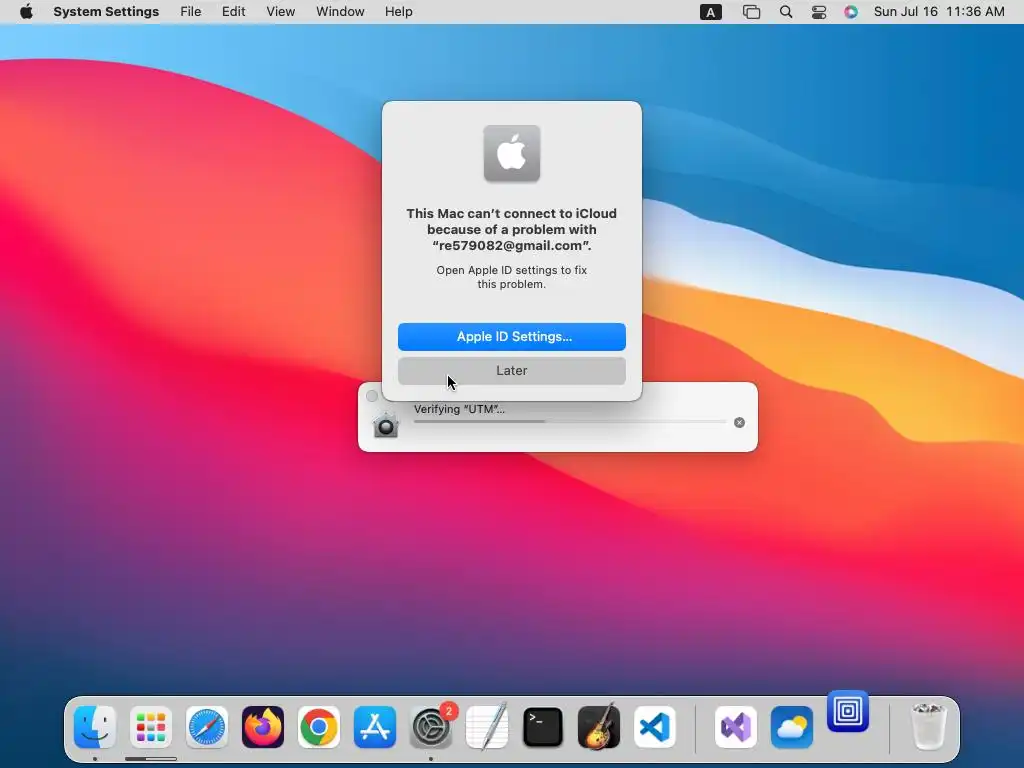Click the Gatekeeper icon in verification window
This screenshot has height=768, width=1024.
(x=385, y=424)
